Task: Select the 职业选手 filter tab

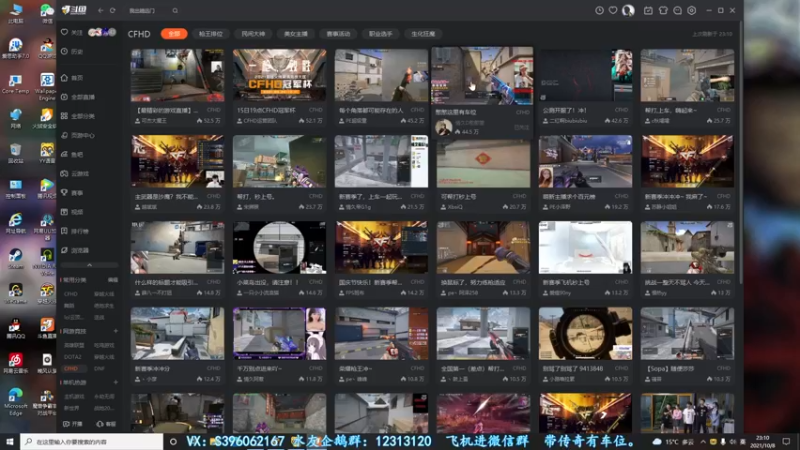Action: click(x=381, y=34)
